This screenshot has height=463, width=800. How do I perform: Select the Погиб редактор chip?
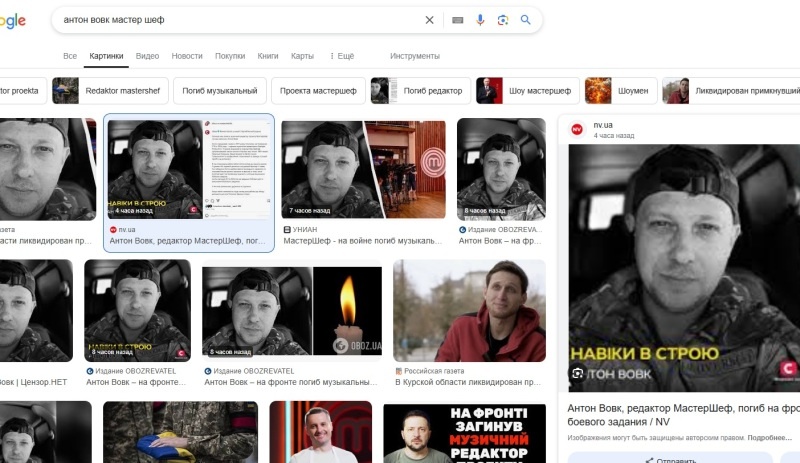(x=421, y=91)
